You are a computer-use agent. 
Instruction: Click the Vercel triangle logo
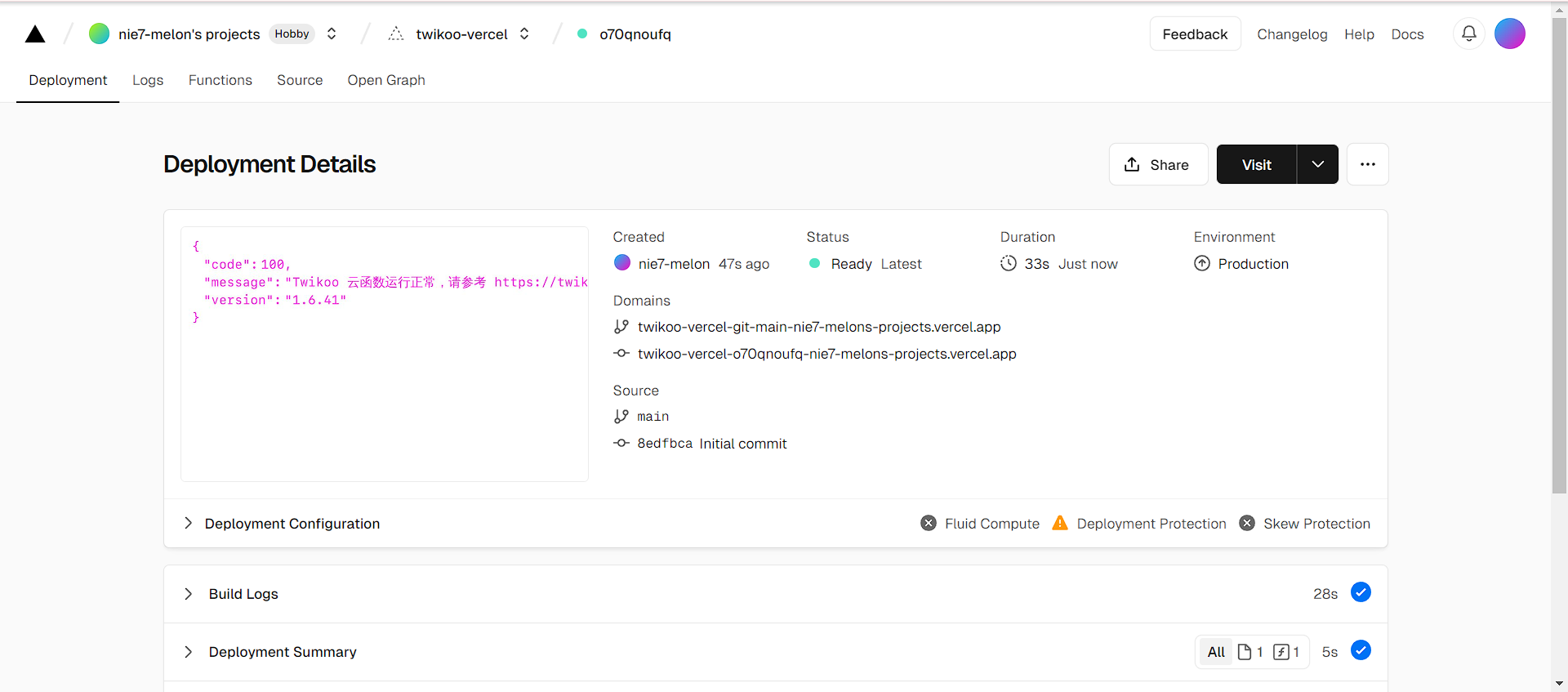(x=35, y=34)
